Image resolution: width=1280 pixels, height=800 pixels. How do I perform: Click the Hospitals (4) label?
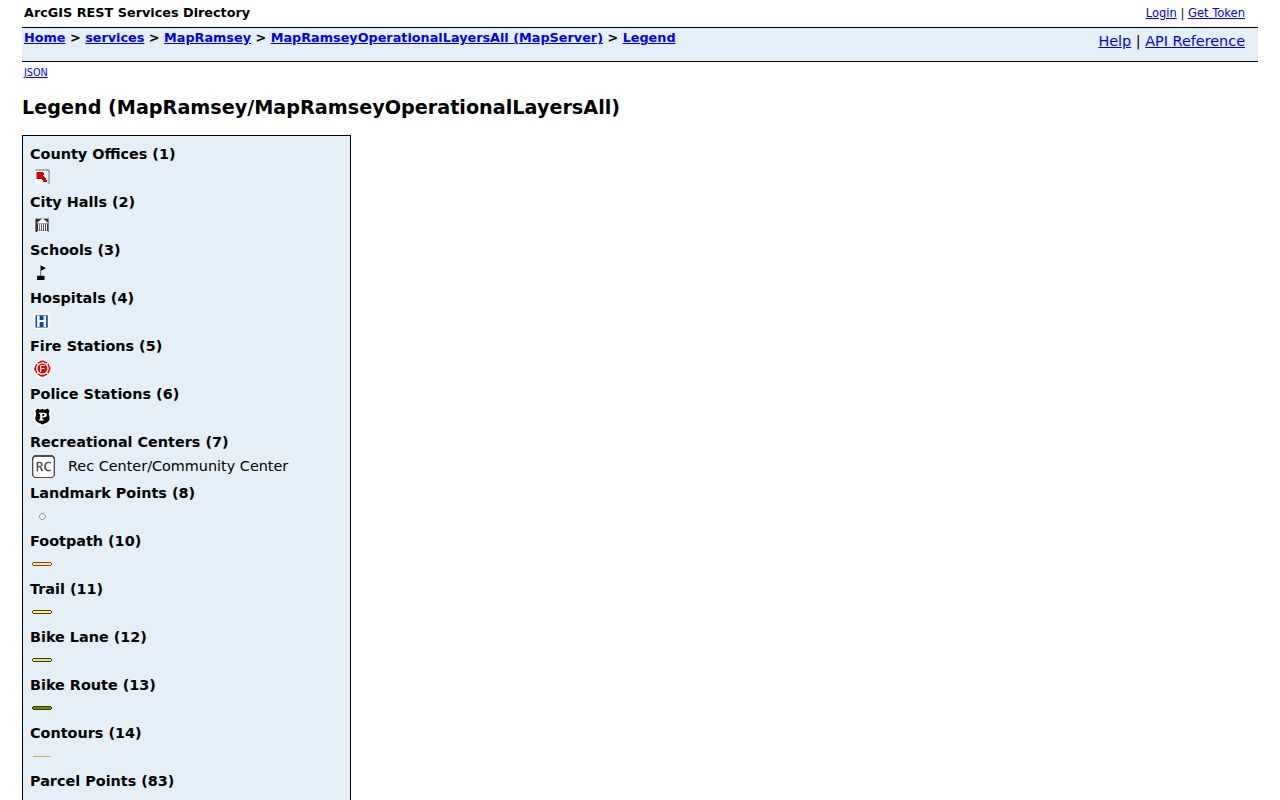coord(82,298)
